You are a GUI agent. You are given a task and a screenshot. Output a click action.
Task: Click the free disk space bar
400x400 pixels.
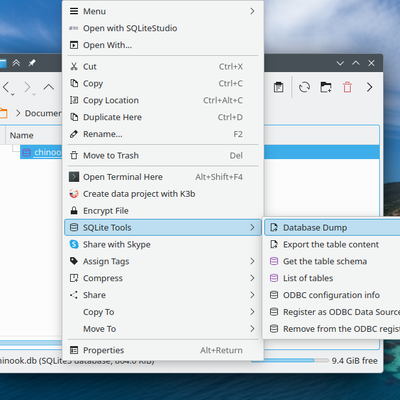click(x=290, y=360)
